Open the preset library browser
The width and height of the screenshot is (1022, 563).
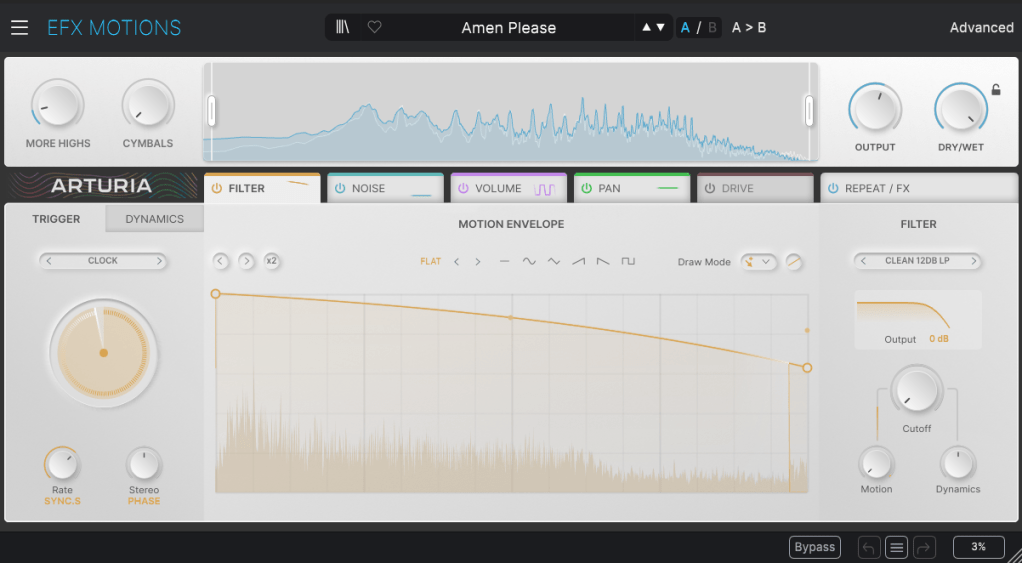tap(343, 28)
